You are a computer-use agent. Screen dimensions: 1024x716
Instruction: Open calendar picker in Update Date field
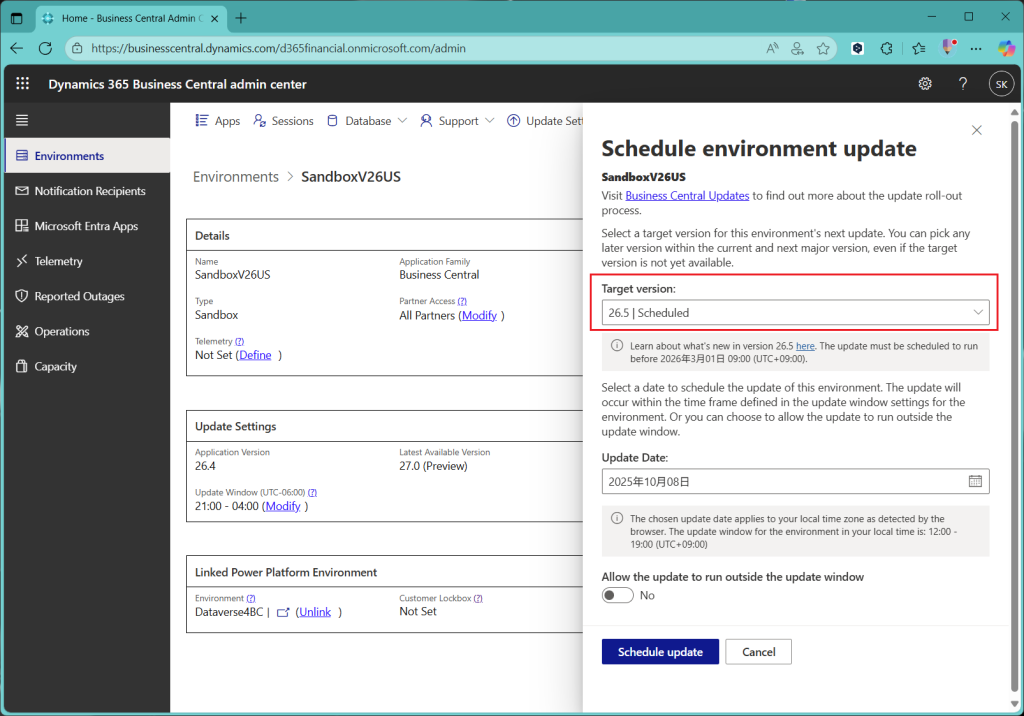coord(975,481)
